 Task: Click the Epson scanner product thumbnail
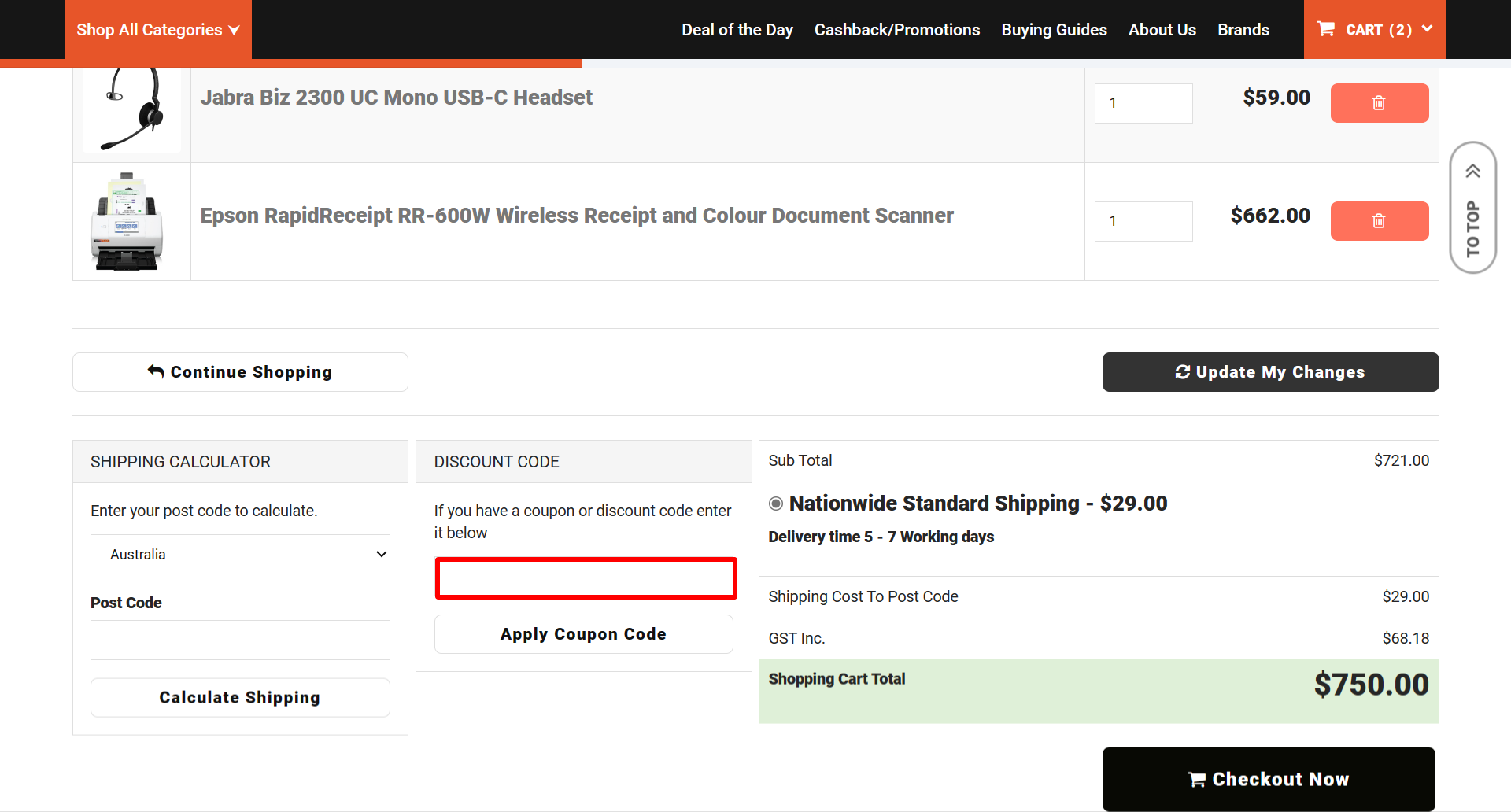coord(131,220)
